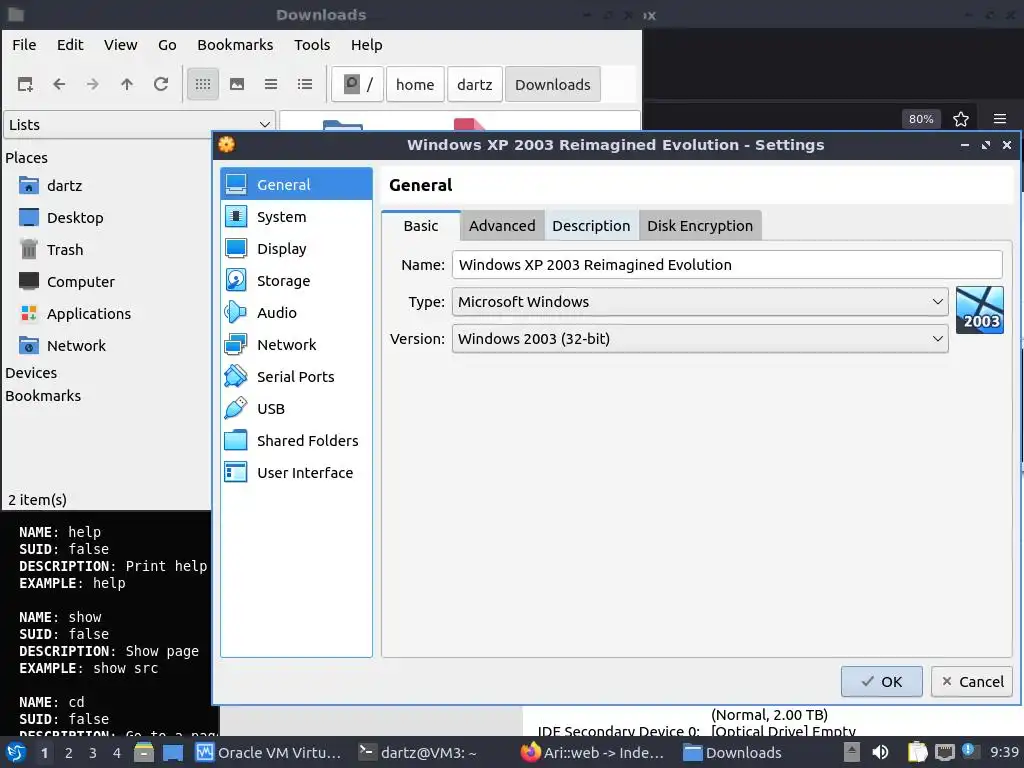
Task: Expand Bookmarks section in Places pane
Action: [43, 396]
